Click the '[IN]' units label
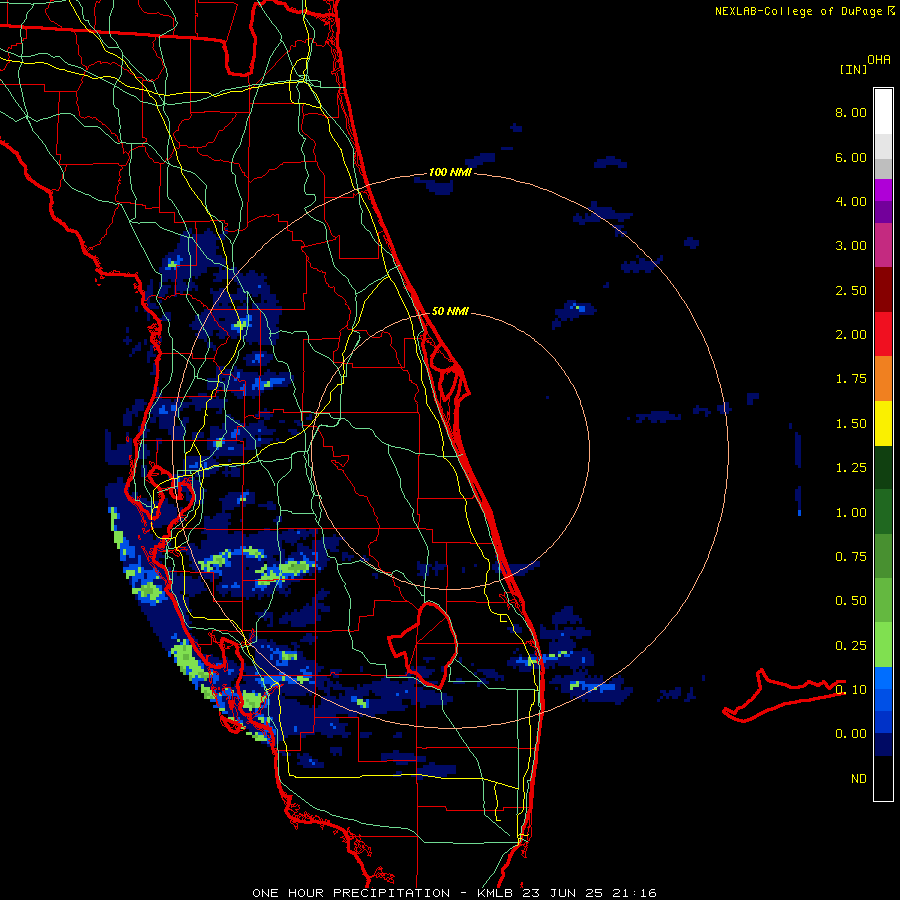900x900 pixels. (853, 69)
